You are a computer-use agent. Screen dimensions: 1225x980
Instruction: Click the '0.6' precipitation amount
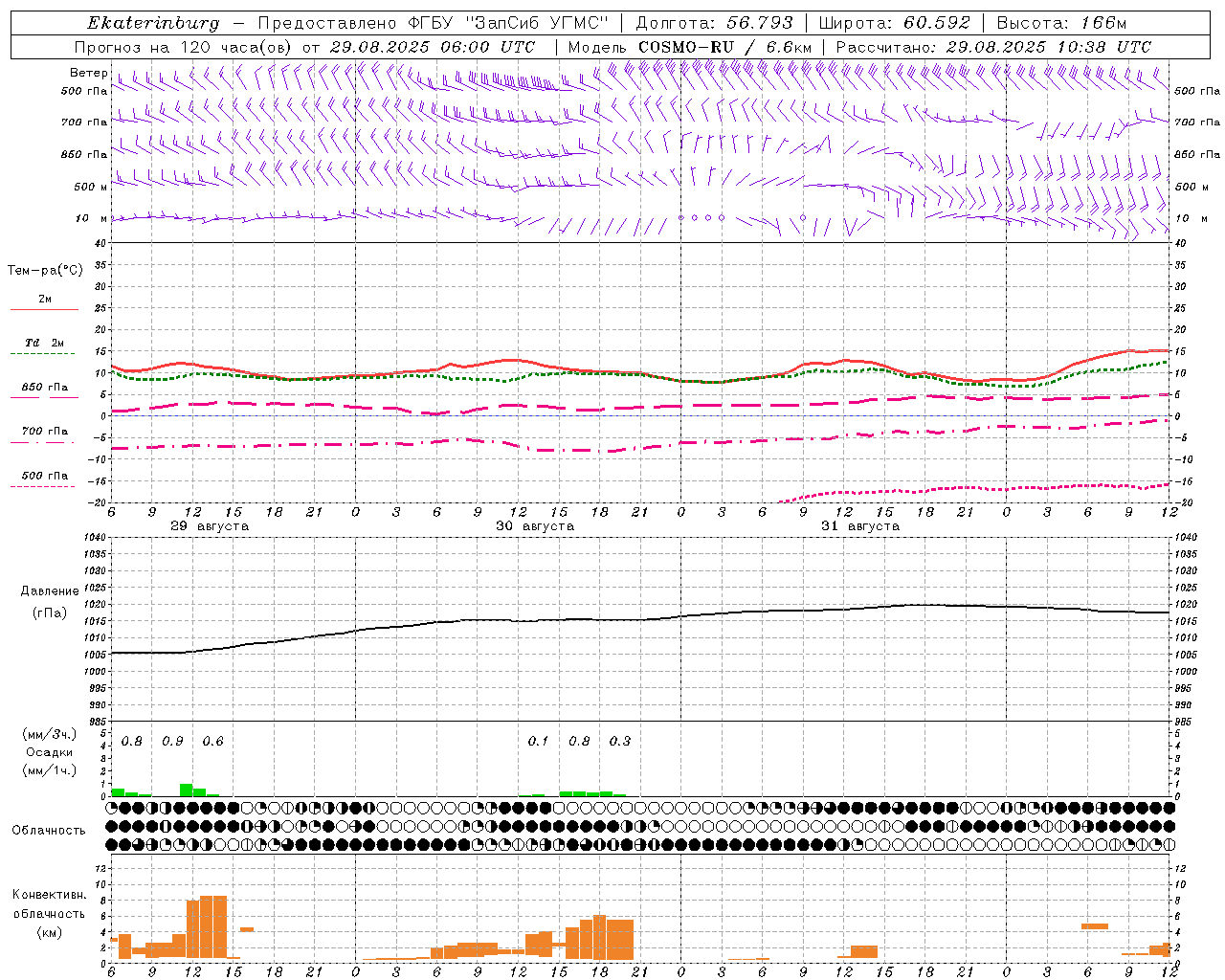[212, 741]
